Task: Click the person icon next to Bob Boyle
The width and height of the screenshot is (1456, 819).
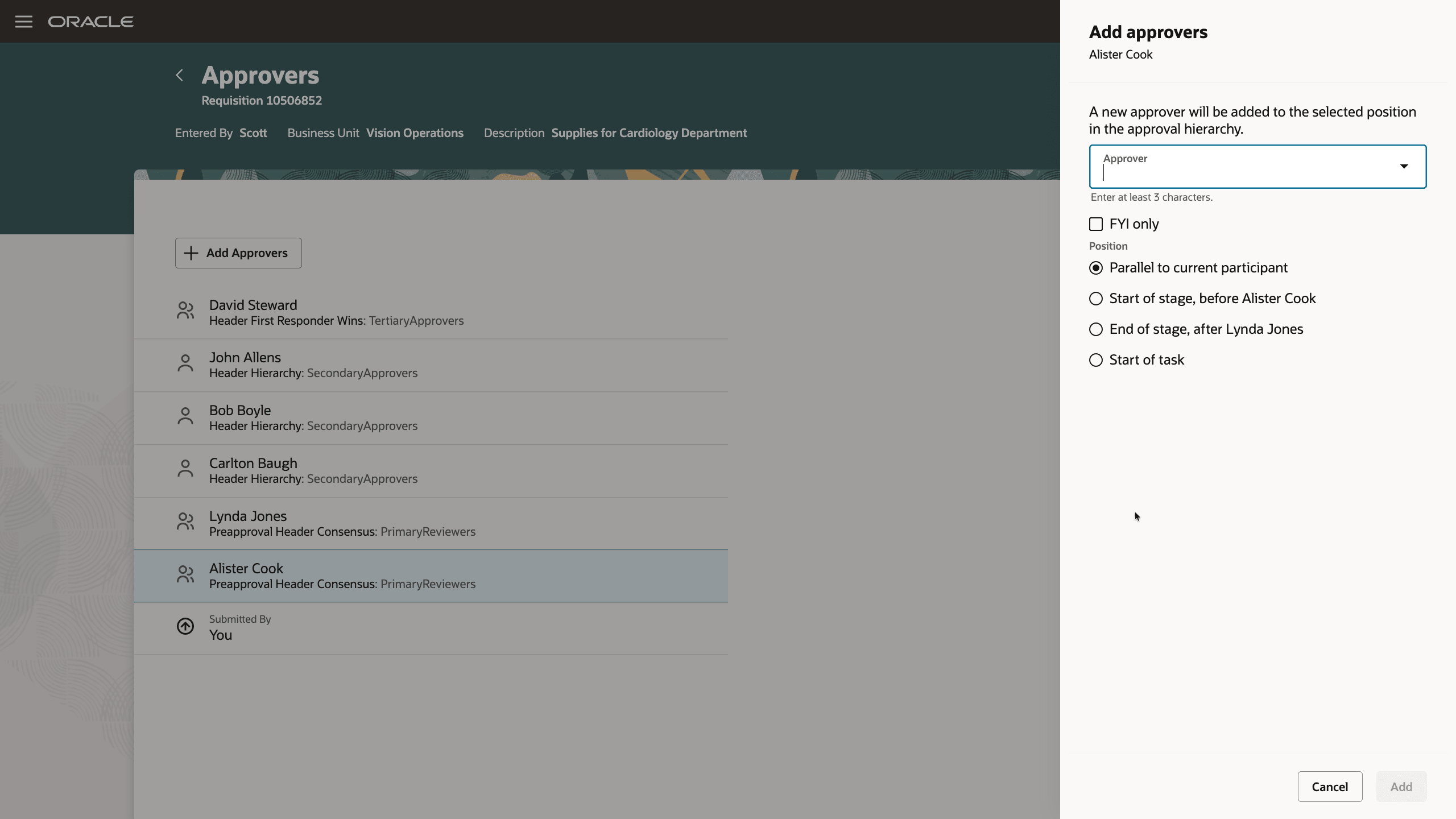Action: pos(185,416)
